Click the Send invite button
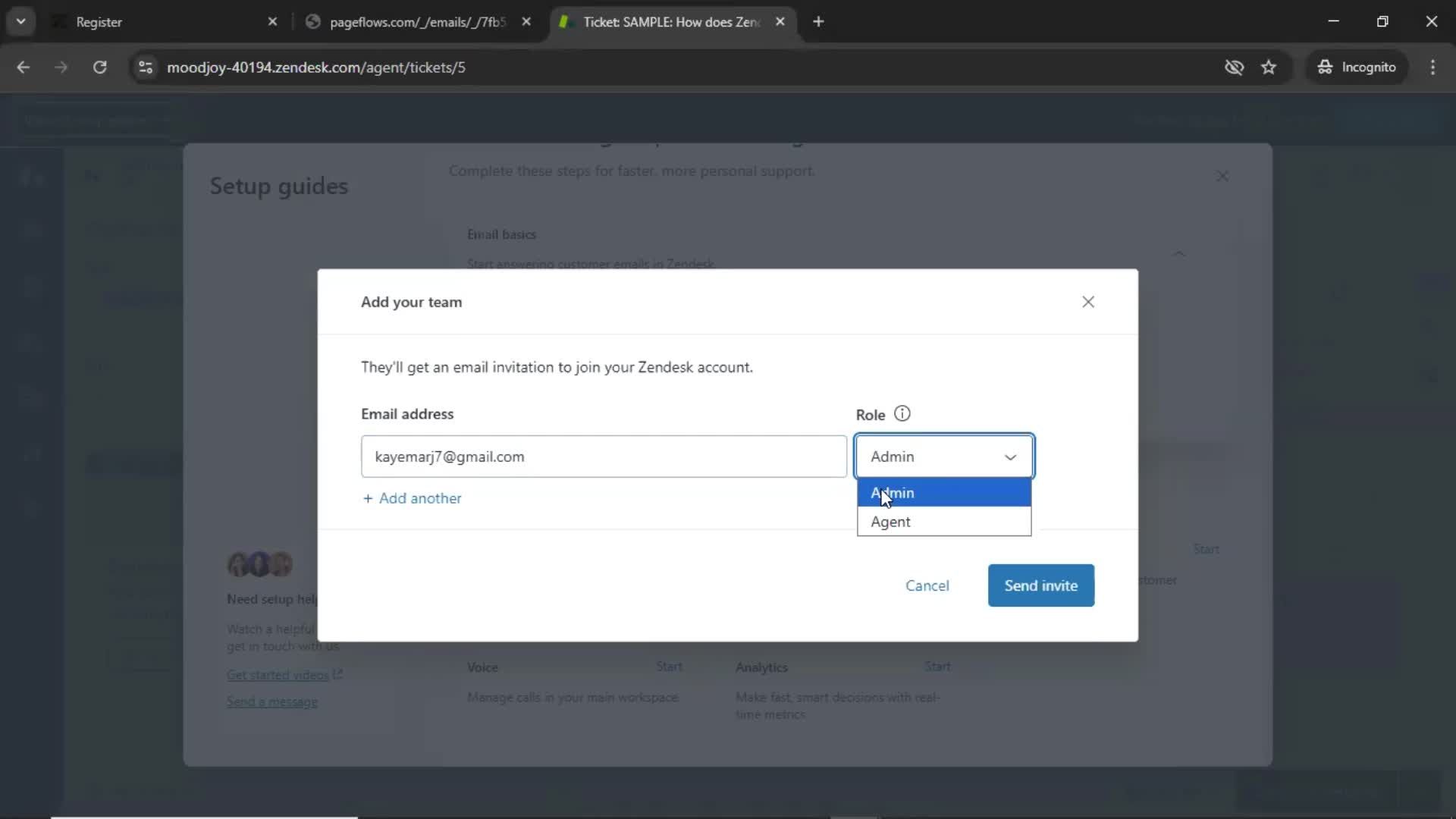This screenshot has width=1456, height=819. [1040, 585]
